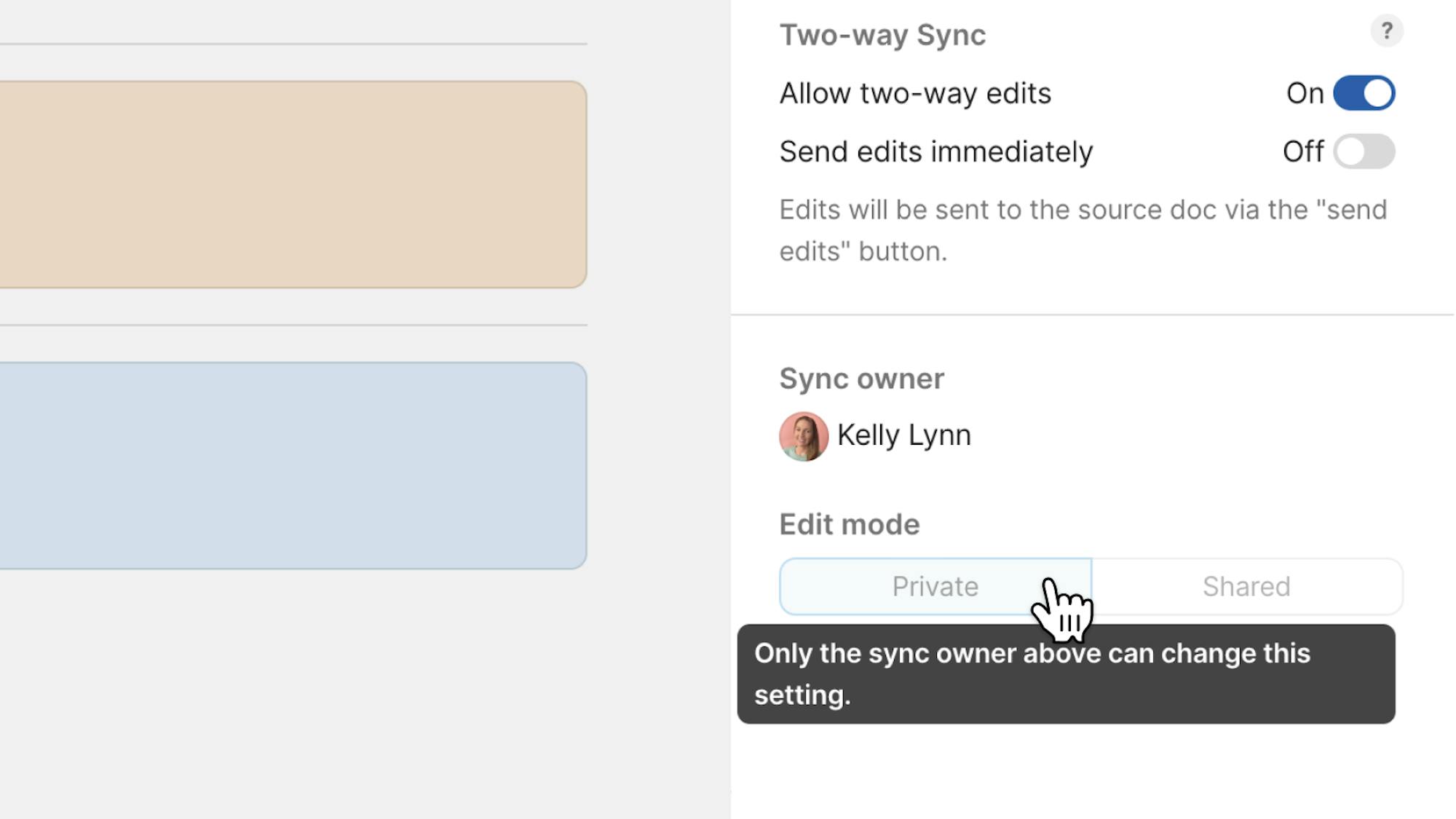Click the Off status text
The height and width of the screenshot is (819, 1456).
pos(1302,152)
